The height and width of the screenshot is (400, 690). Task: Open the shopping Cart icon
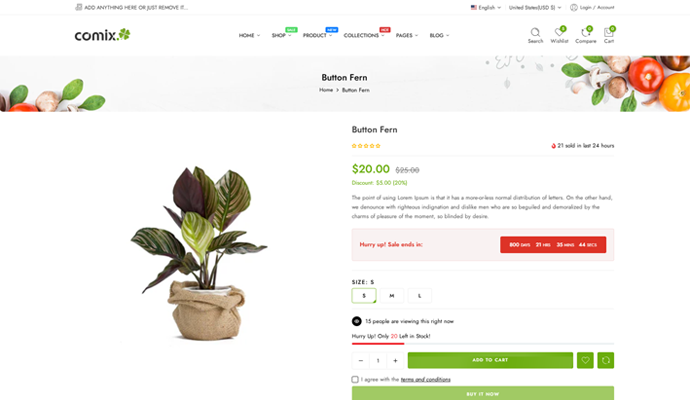click(x=608, y=33)
